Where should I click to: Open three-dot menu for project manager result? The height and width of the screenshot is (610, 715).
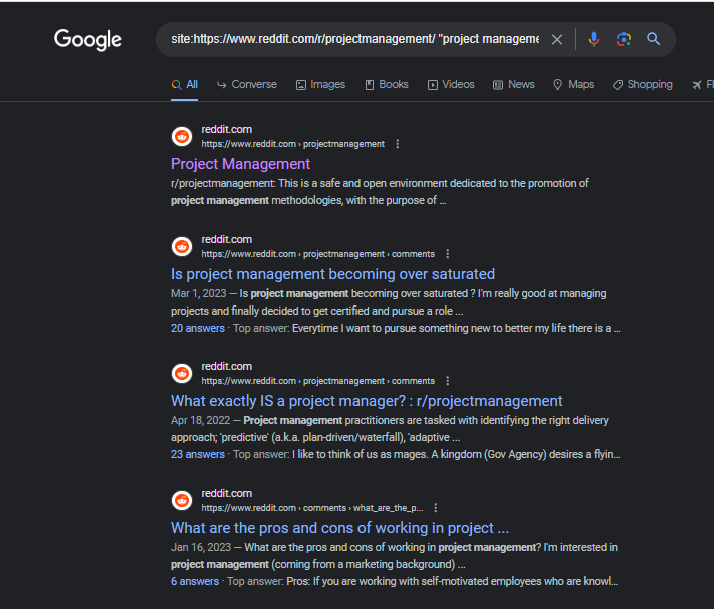(x=448, y=381)
